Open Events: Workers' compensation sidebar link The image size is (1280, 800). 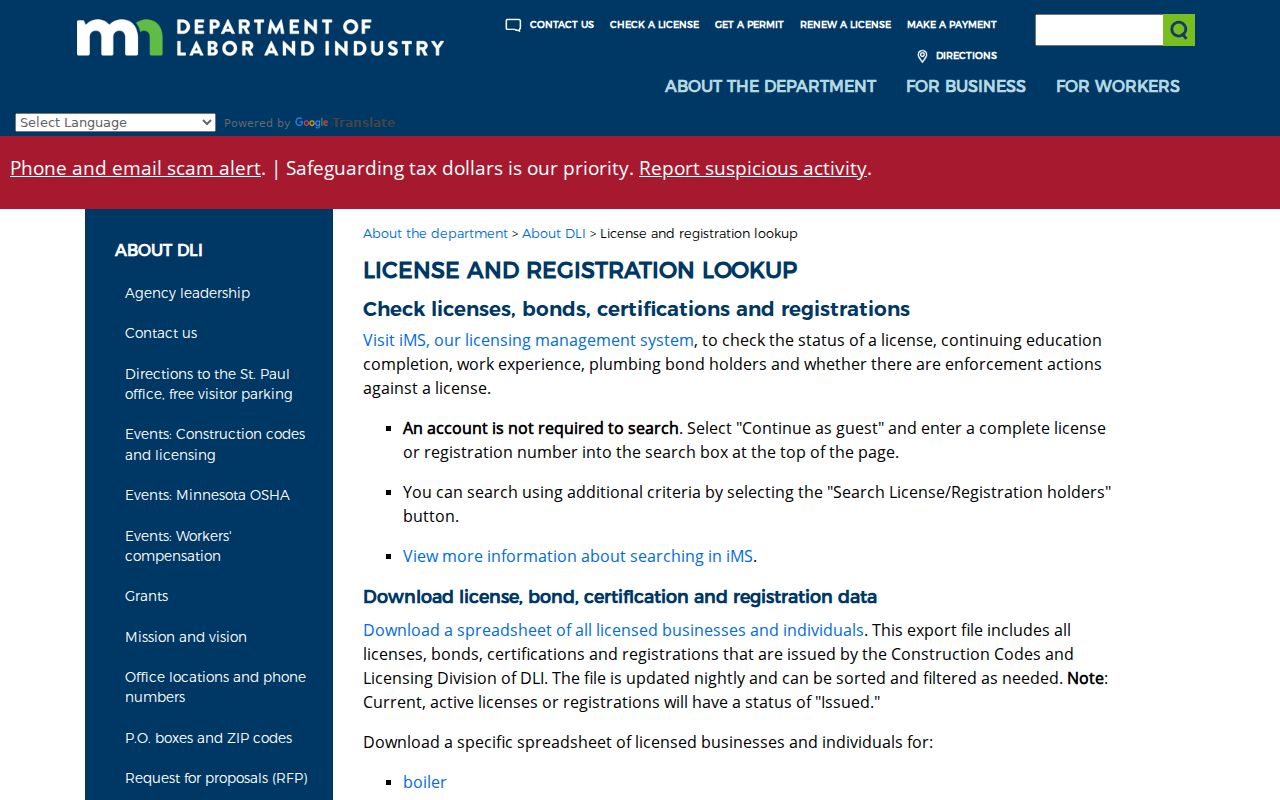pyautogui.click(x=178, y=546)
